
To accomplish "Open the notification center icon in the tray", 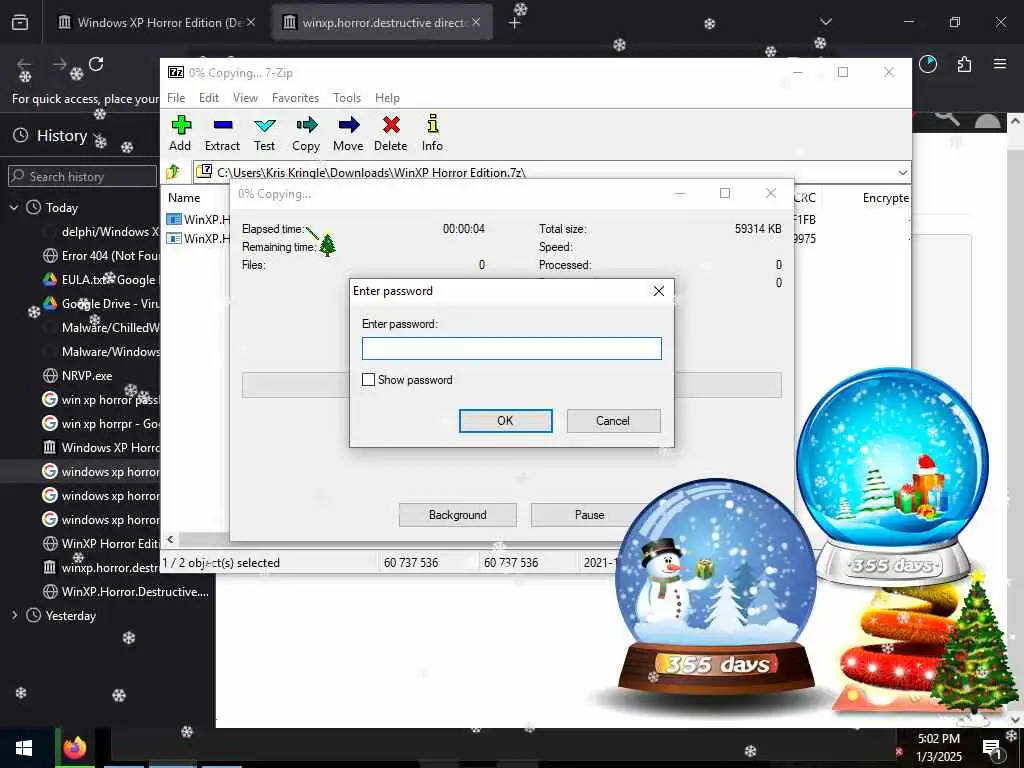I will click(x=993, y=749).
